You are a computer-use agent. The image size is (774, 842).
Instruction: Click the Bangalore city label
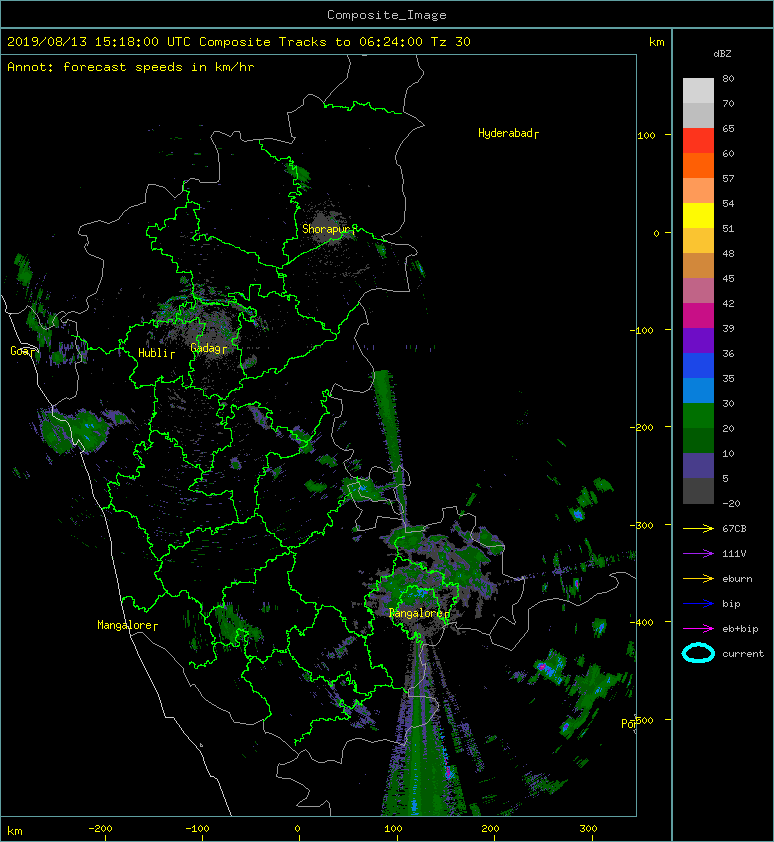coord(416,613)
